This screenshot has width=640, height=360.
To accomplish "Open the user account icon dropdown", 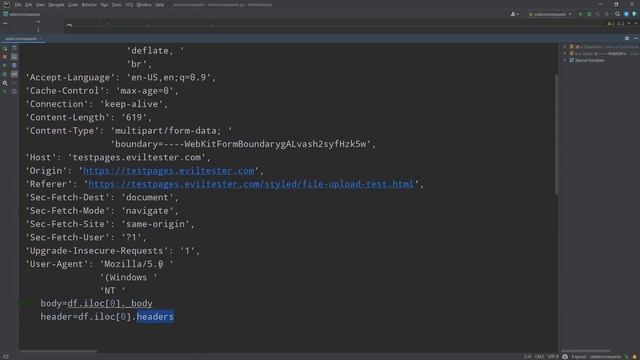I will coord(514,14).
